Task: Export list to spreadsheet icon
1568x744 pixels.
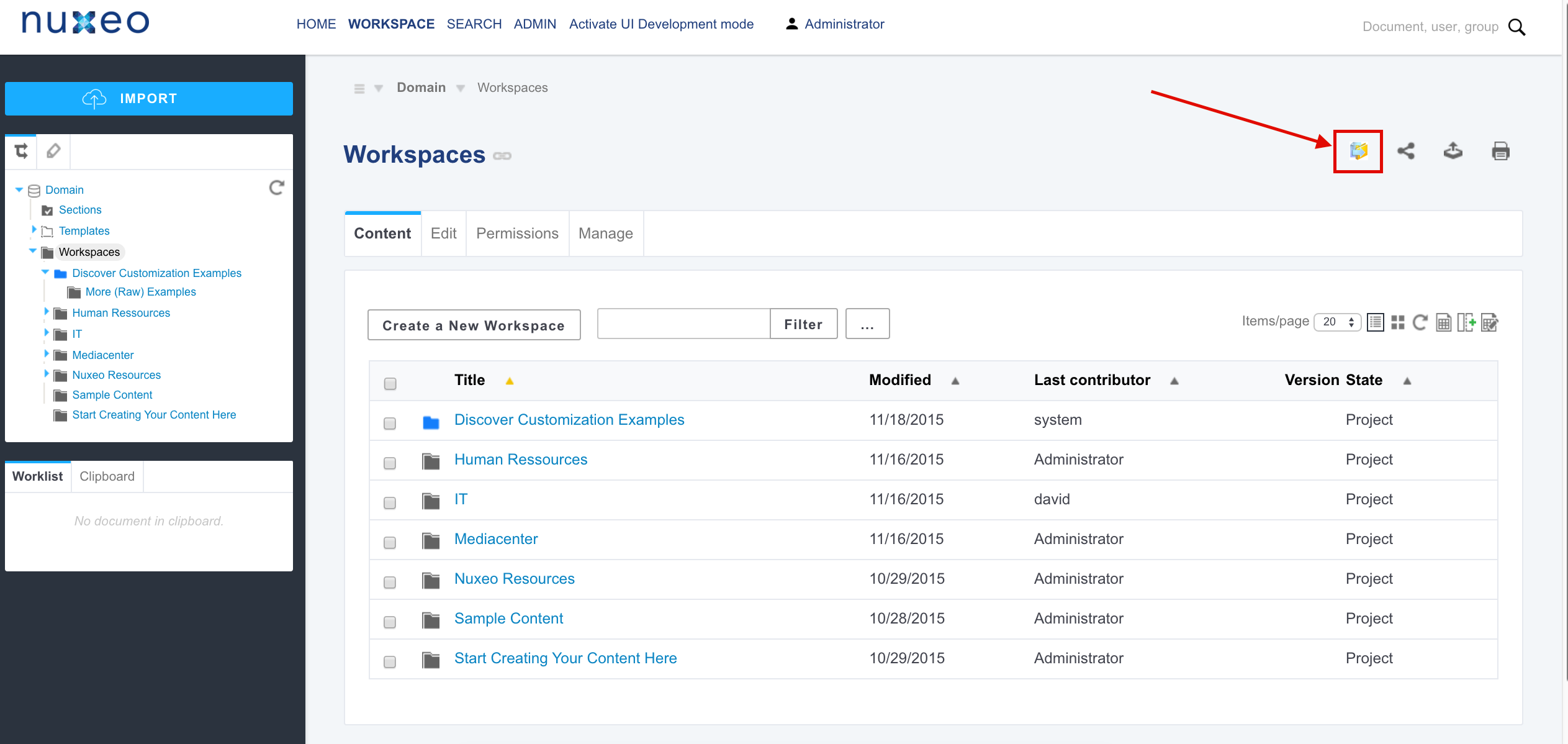Action: pos(1443,322)
